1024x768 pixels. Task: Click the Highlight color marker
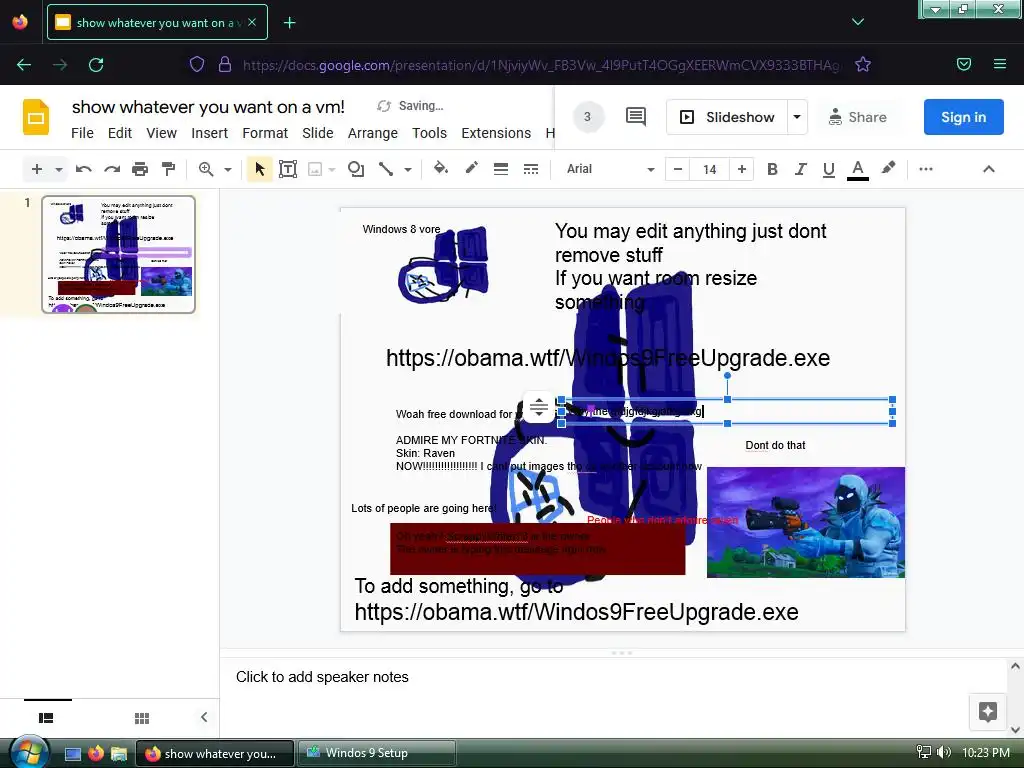pyautogui.click(x=888, y=168)
